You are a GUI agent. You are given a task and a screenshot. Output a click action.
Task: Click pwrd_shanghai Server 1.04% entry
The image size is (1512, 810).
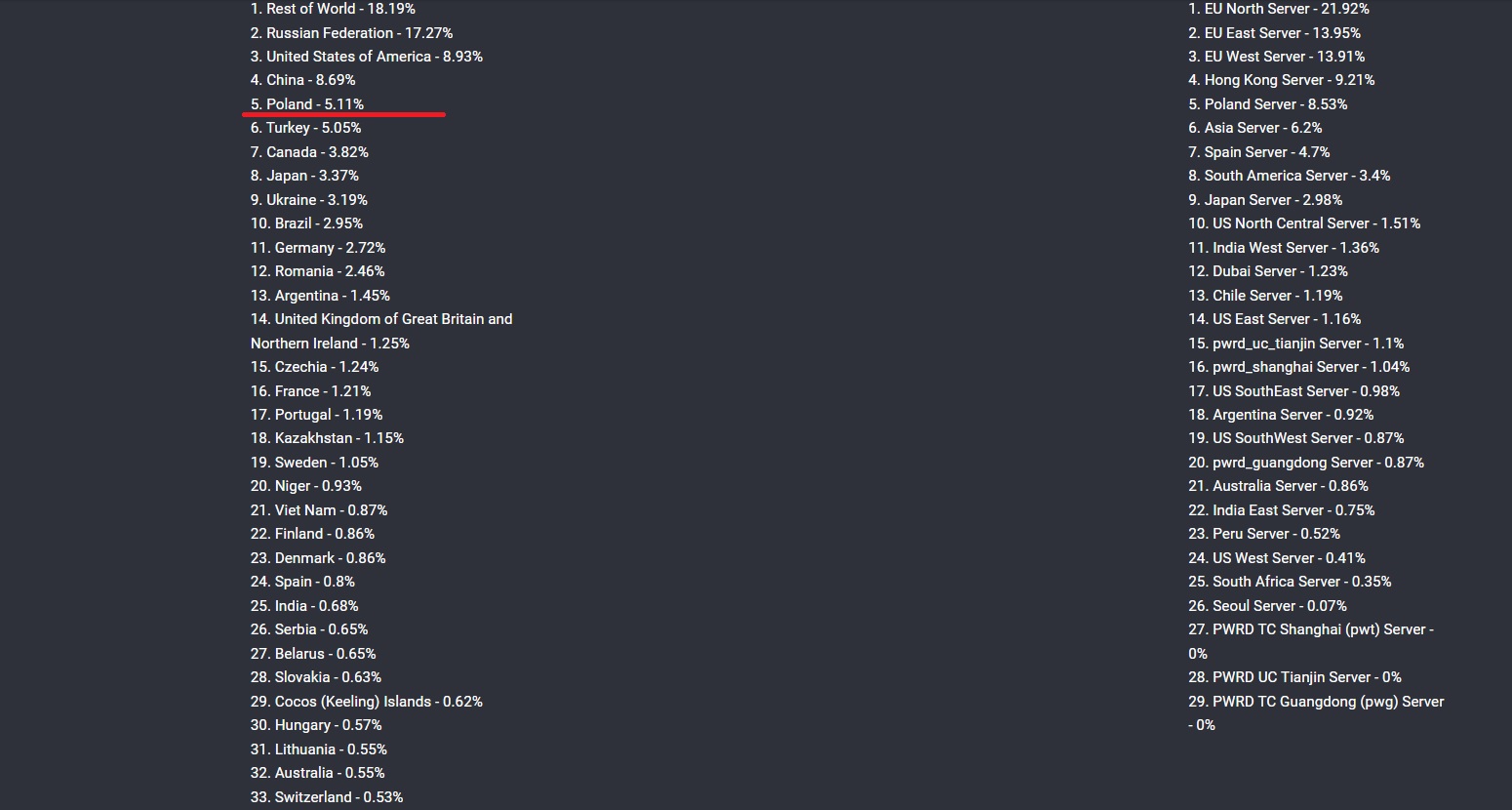(1298, 367)
